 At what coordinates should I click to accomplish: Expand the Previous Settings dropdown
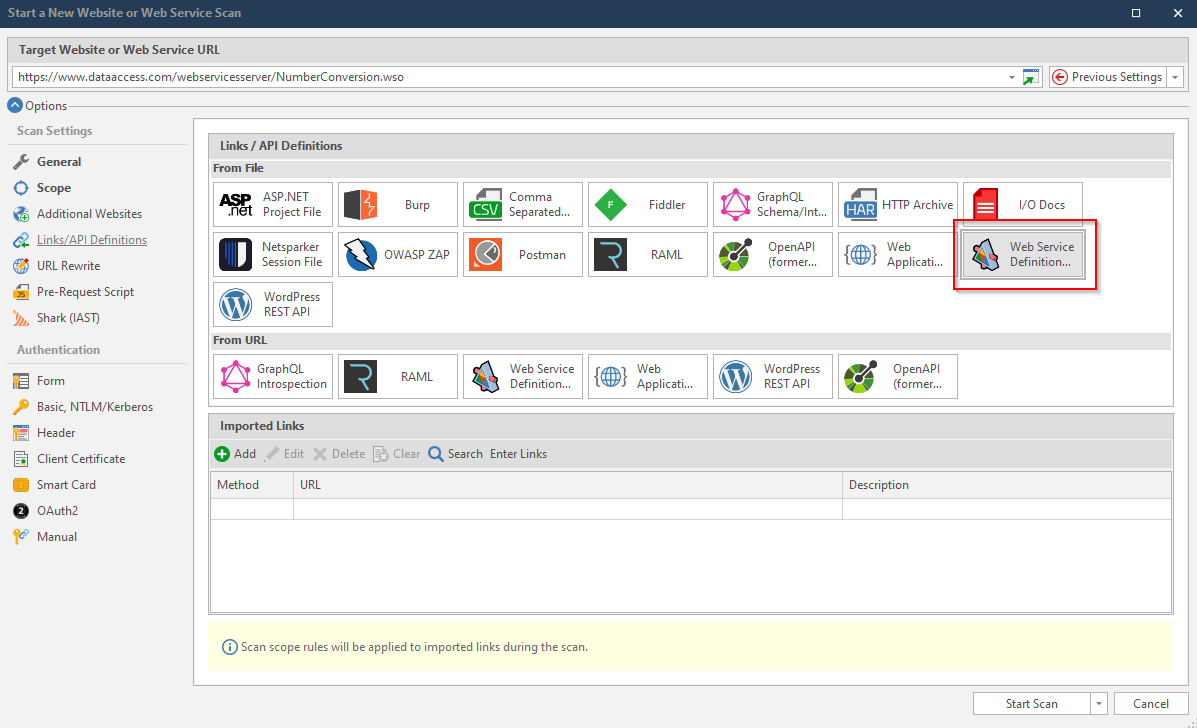coord(1175,76)
